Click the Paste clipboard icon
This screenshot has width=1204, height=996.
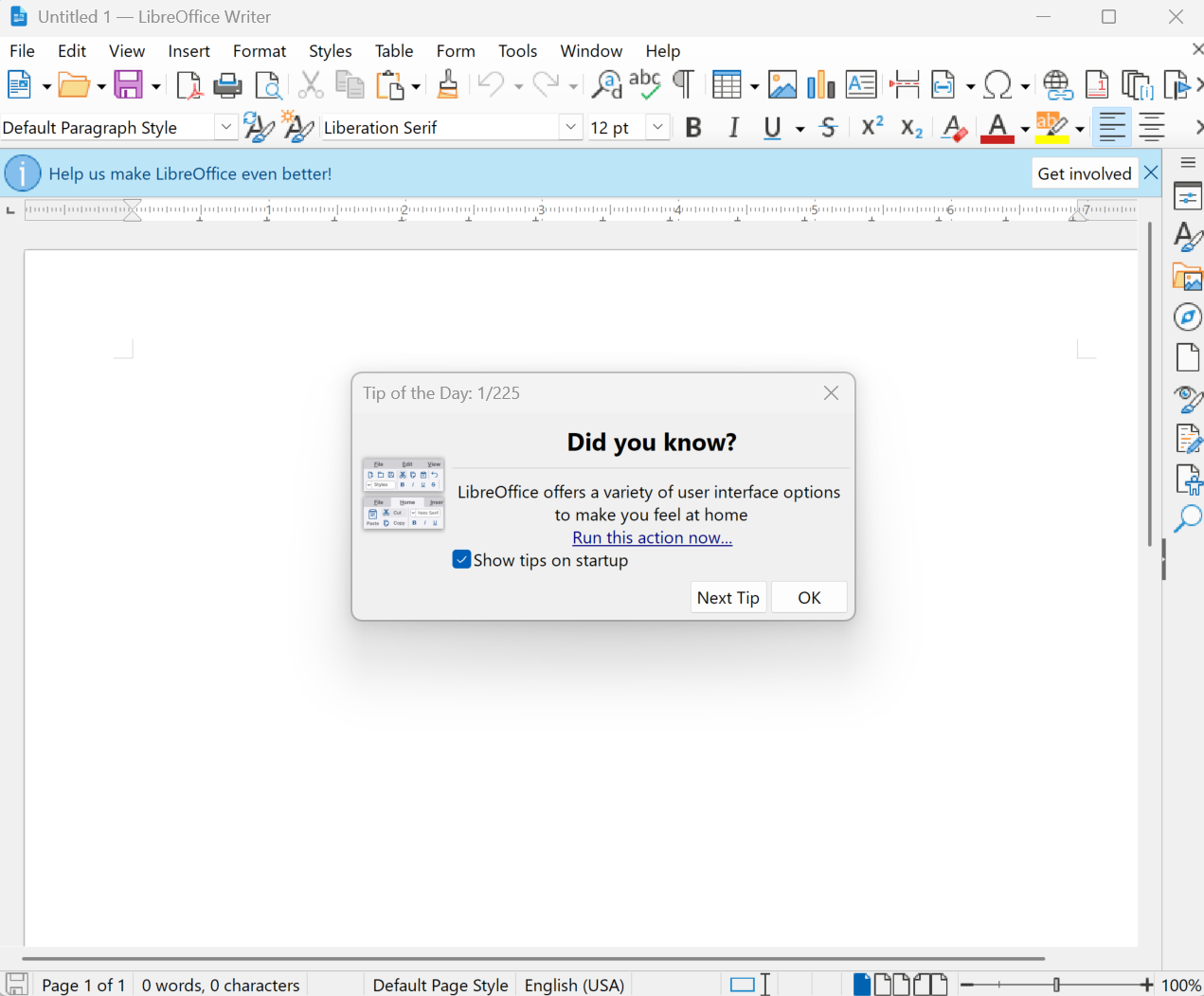coord(390,85)
